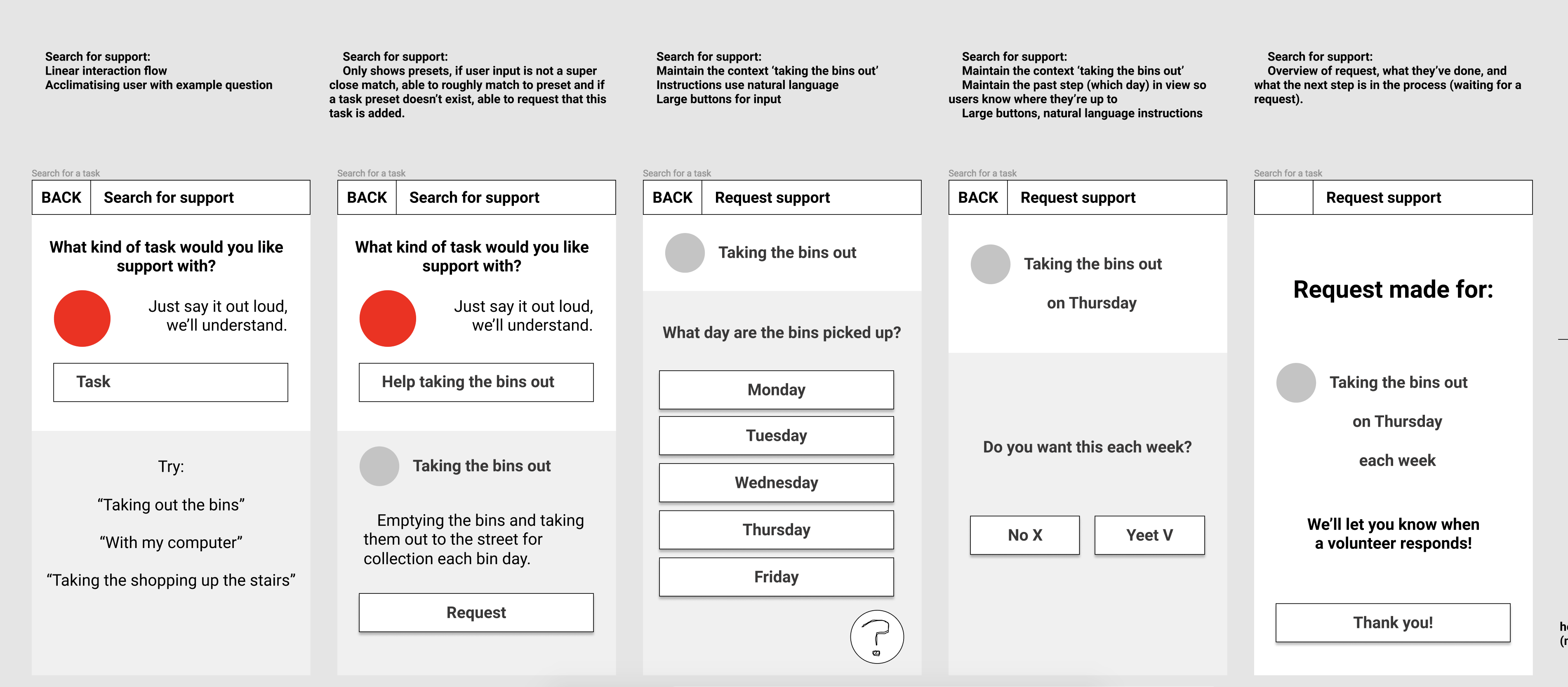1568x687 pixels.
Task: Select Monday as bin day
Action: point(776,389)
